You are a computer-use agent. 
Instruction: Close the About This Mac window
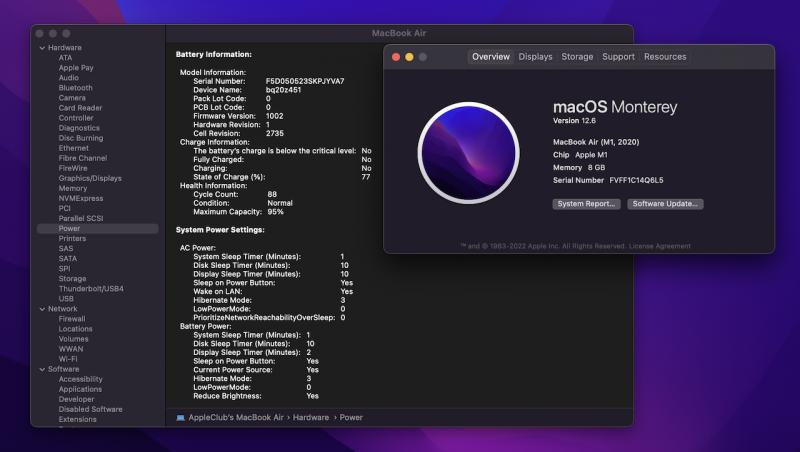point(396,57)
